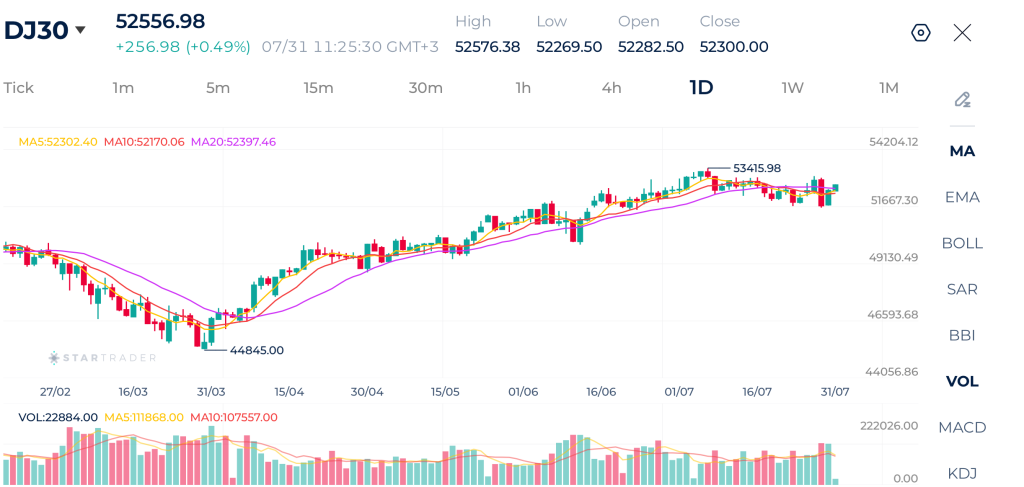Toggle the VOL indicator

(962, 381)
